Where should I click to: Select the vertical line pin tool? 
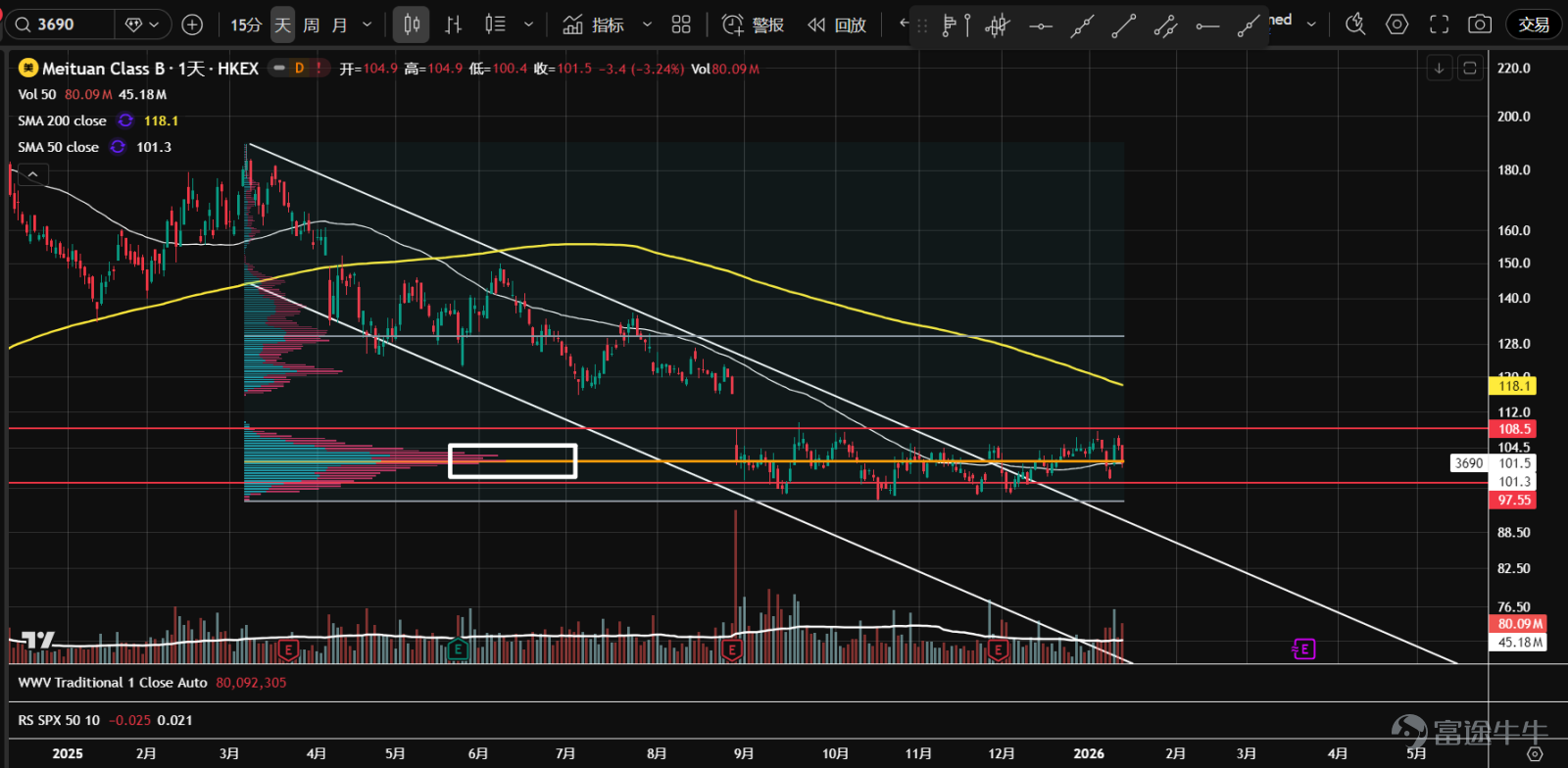click(x=967, y=26)
